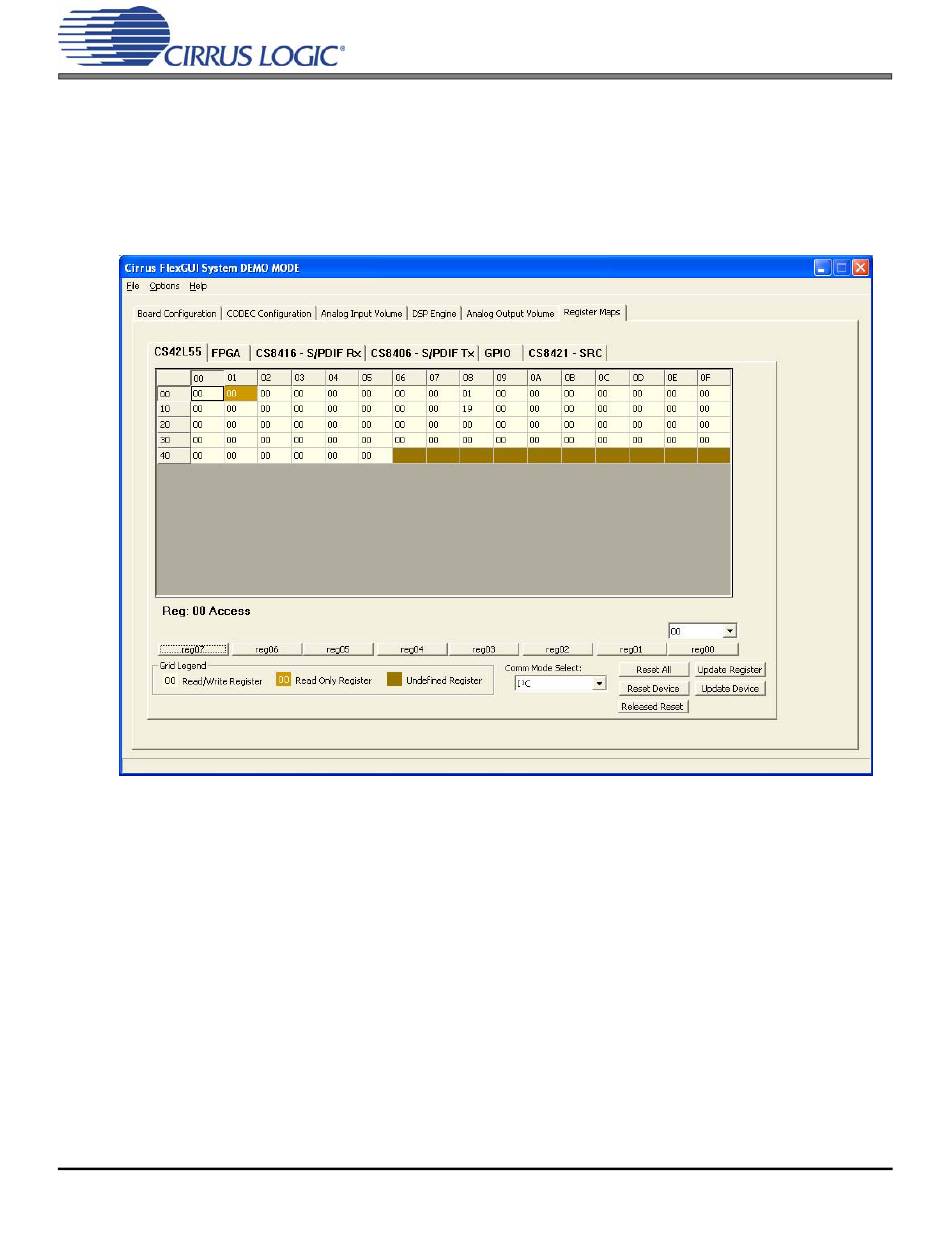Select the CS42L55 register tab
The width and height of the screenshot is (950, 1248).
click(176, 352)
